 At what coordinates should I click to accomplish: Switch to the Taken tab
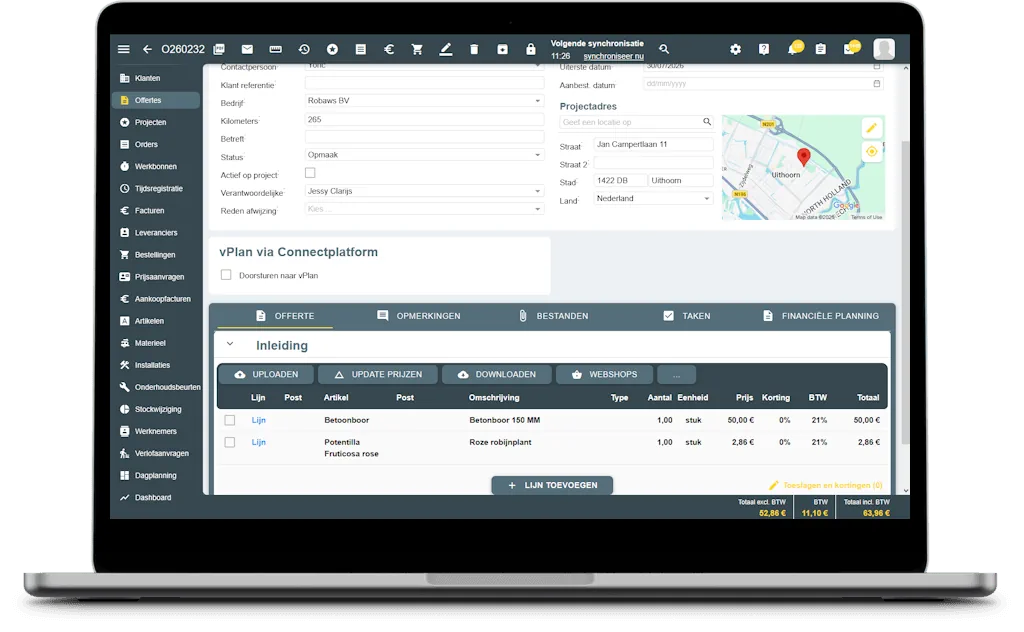point(686,316)
